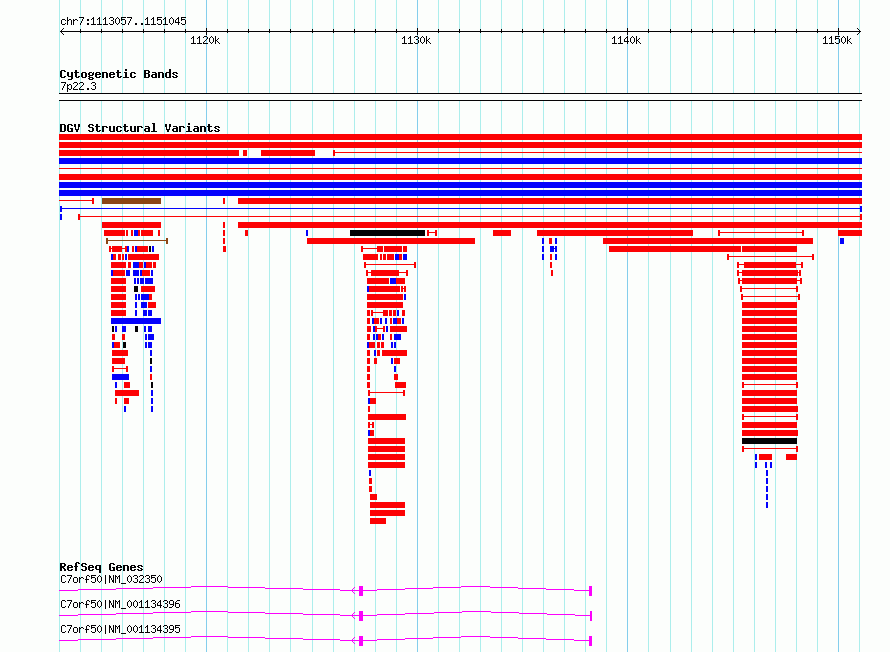890x652 pixels.
Task: Click the thin brown line variant with end caps
Action: [137, 241]
